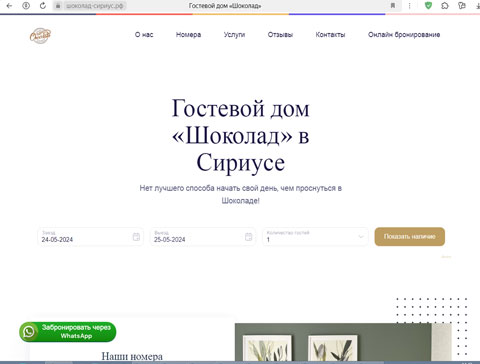Viewport: 480px width, 364px height.
Task: Bookmark this page with the bookmark icon
Action: point(393,6)
